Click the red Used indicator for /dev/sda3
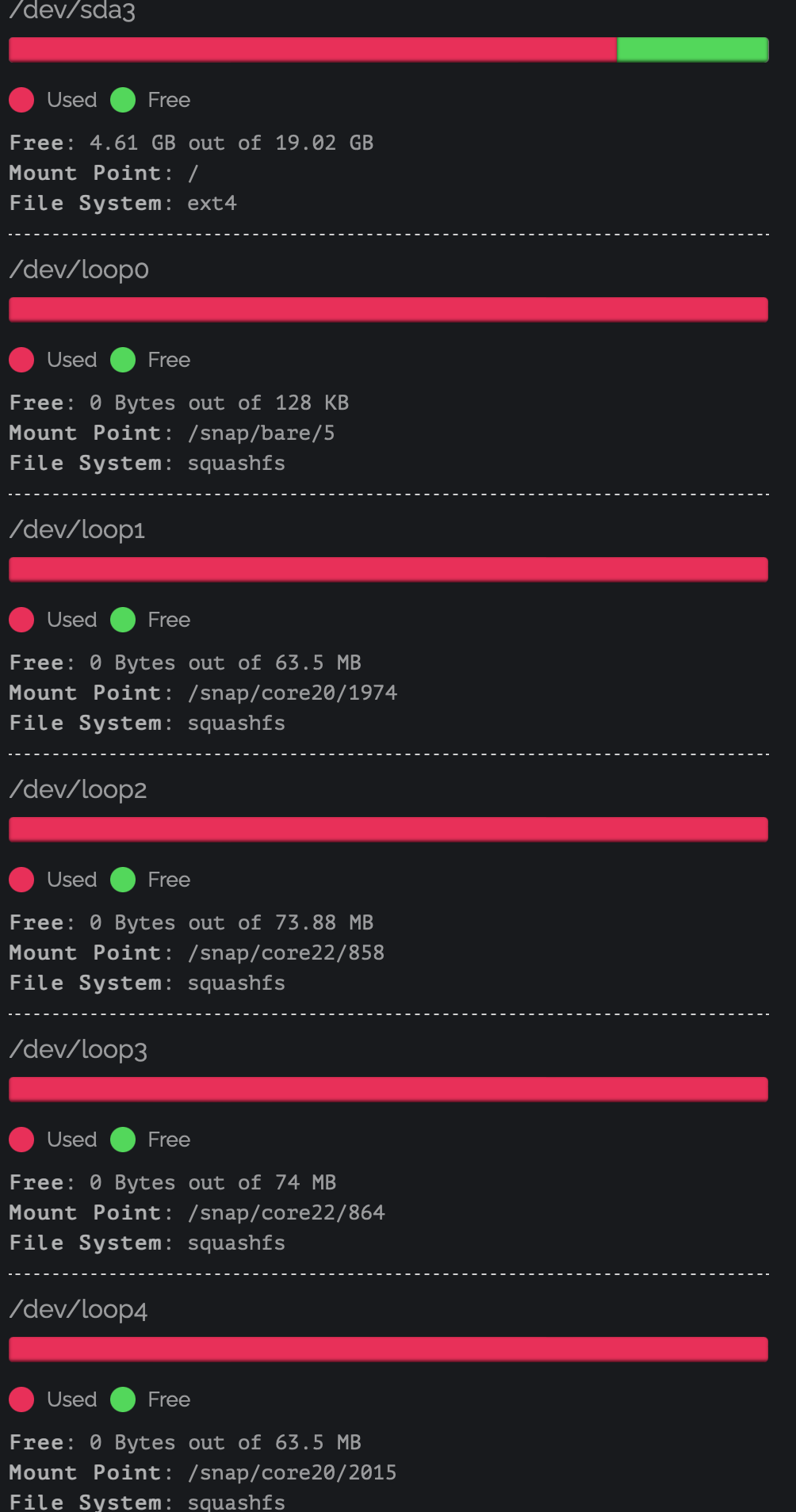Screen dimensions: 796x1512 click(x=21, y=100)
